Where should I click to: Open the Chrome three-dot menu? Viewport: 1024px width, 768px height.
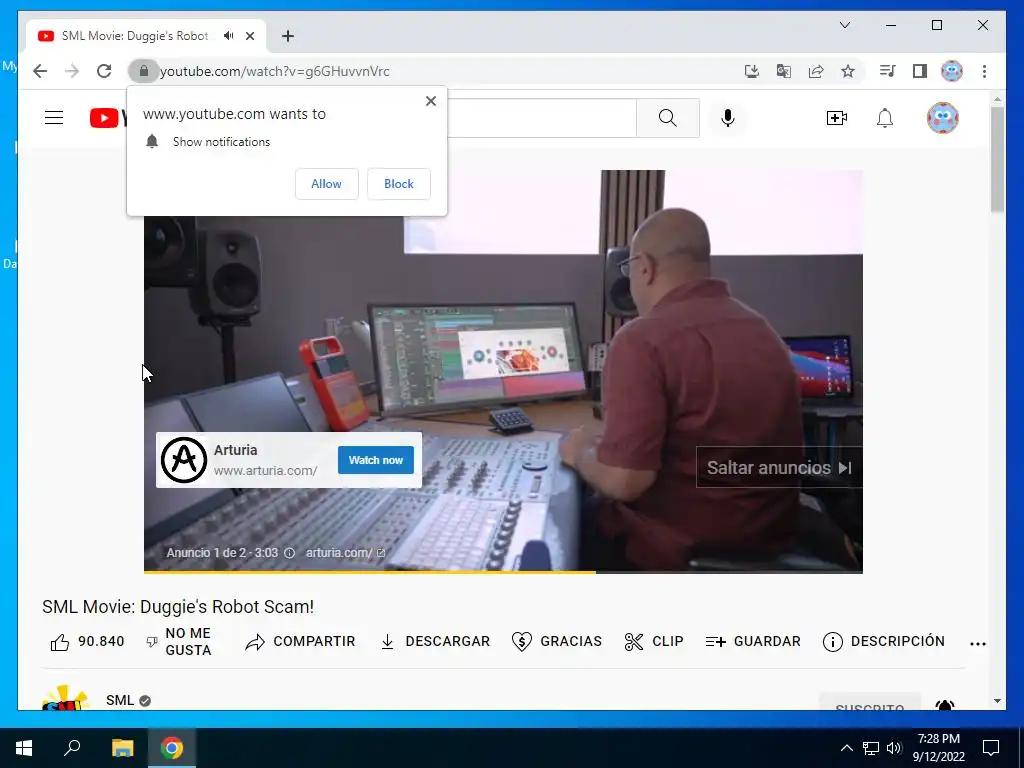coord(984,71)
